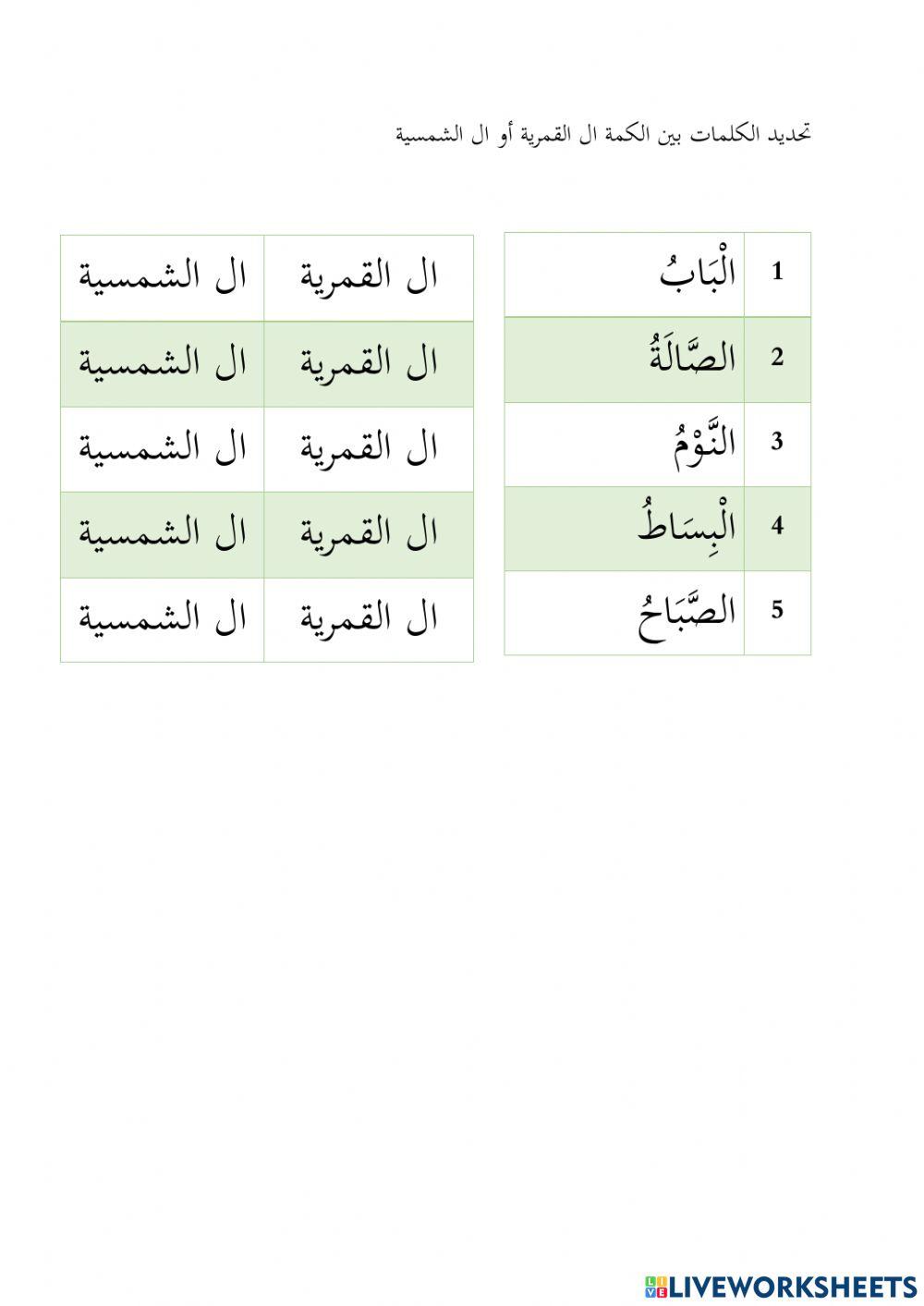The height and width of the screenshot is (1306, 924).
Task: Click row number 1 cell
Action: tap(777, 273)
